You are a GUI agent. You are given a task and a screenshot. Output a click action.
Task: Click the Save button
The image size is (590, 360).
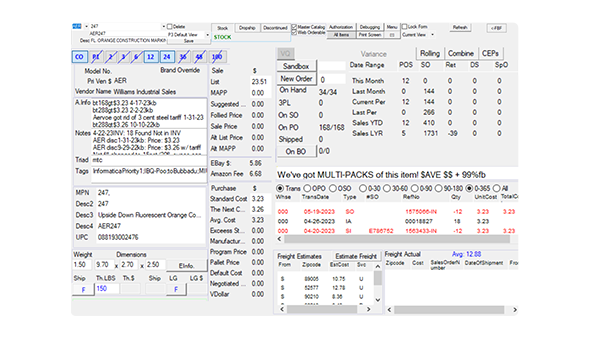(189, 41)
